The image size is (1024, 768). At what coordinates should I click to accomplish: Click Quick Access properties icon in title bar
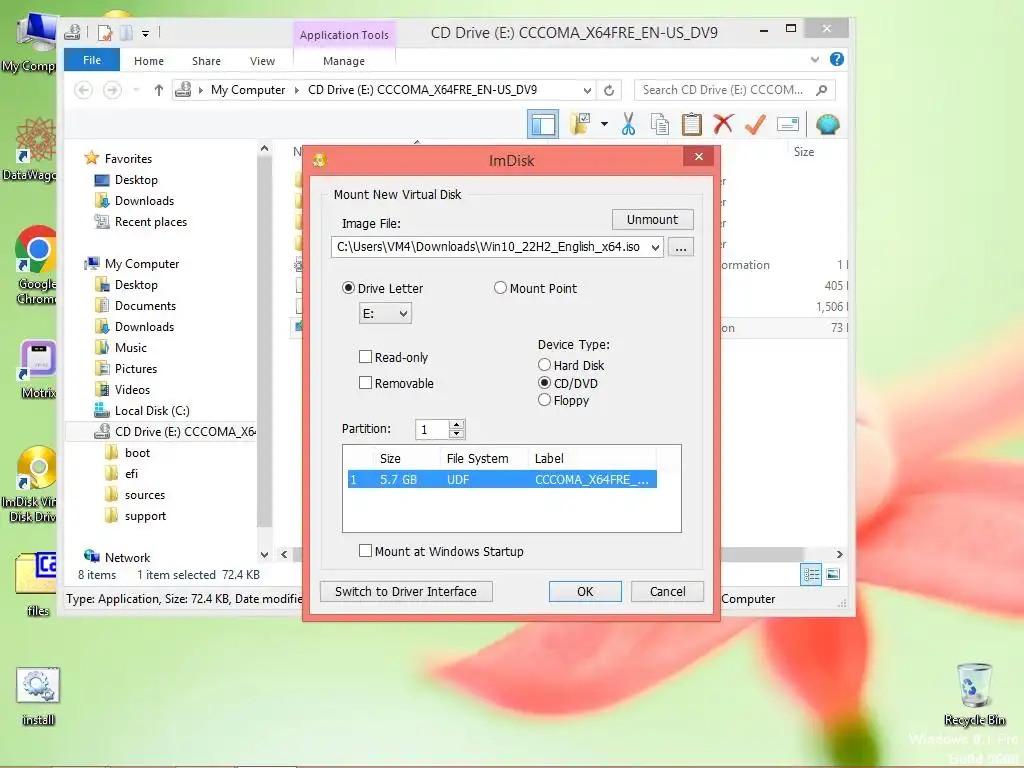click(104, 32)
